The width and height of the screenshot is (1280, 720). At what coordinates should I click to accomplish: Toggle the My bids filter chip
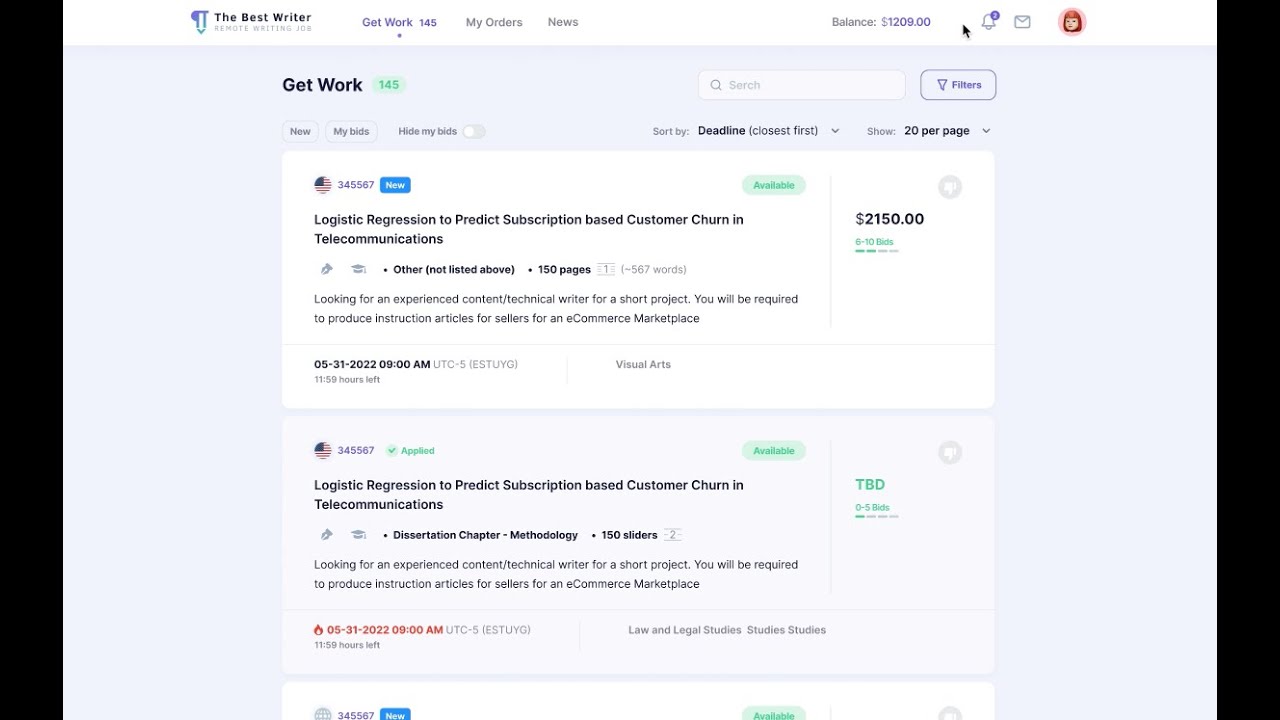tap(351, 131)
